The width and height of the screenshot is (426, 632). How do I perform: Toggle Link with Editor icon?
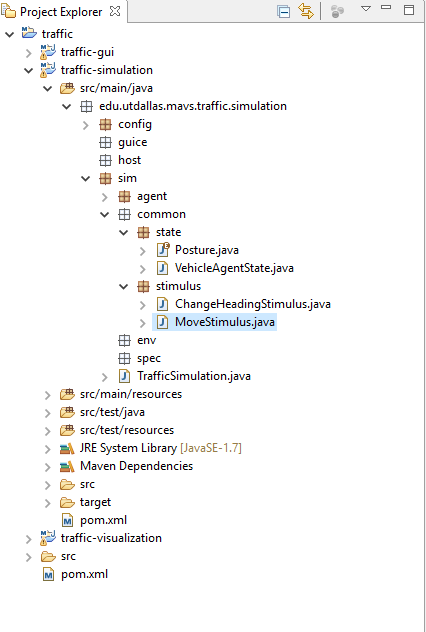306,11
